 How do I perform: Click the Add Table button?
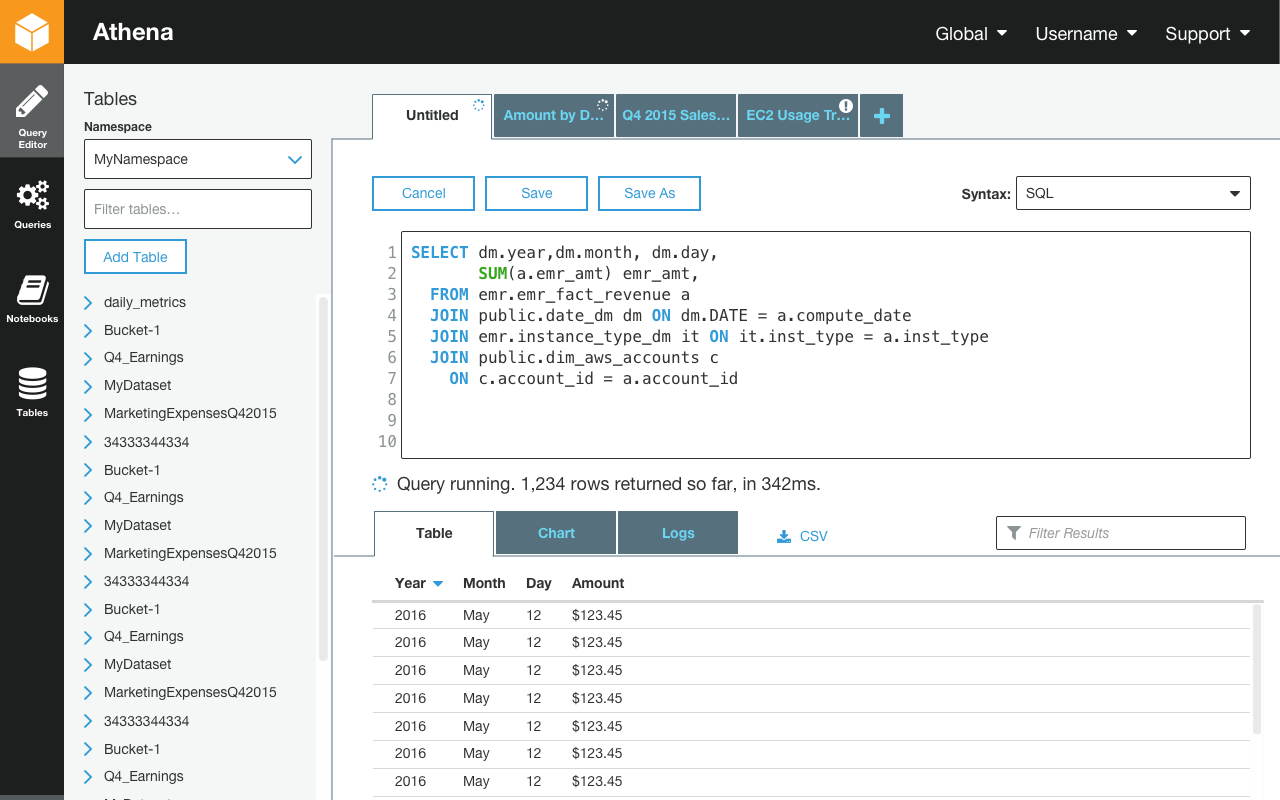click(x=135, y=257)
